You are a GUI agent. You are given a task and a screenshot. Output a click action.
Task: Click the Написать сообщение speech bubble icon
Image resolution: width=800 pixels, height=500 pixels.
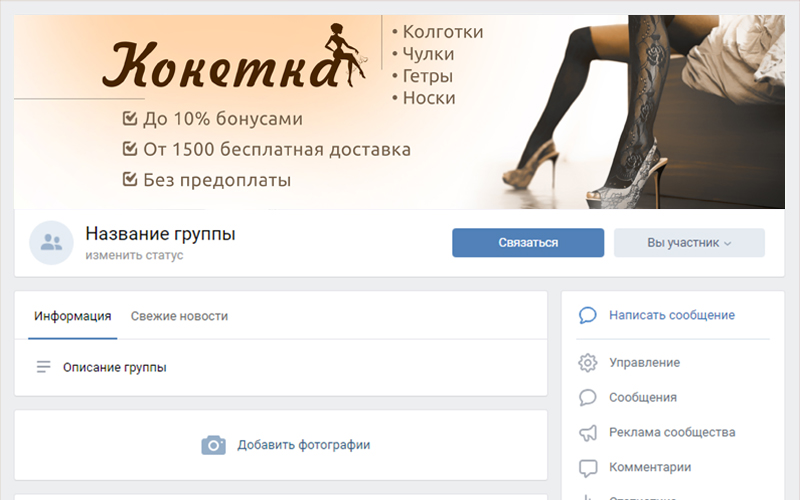(x=587, y=315)
